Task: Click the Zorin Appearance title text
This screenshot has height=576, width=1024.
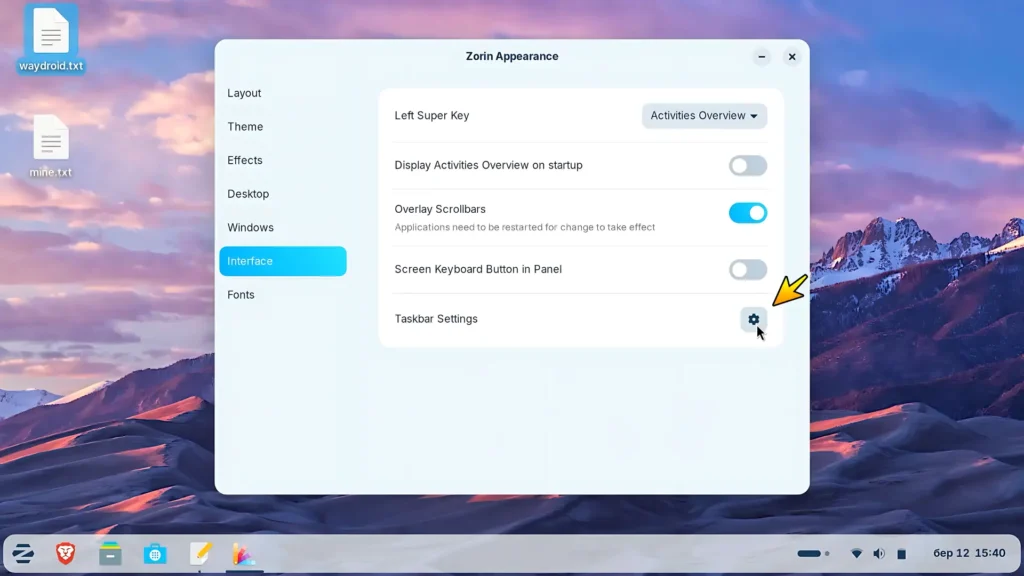Action: click(512, 56)
